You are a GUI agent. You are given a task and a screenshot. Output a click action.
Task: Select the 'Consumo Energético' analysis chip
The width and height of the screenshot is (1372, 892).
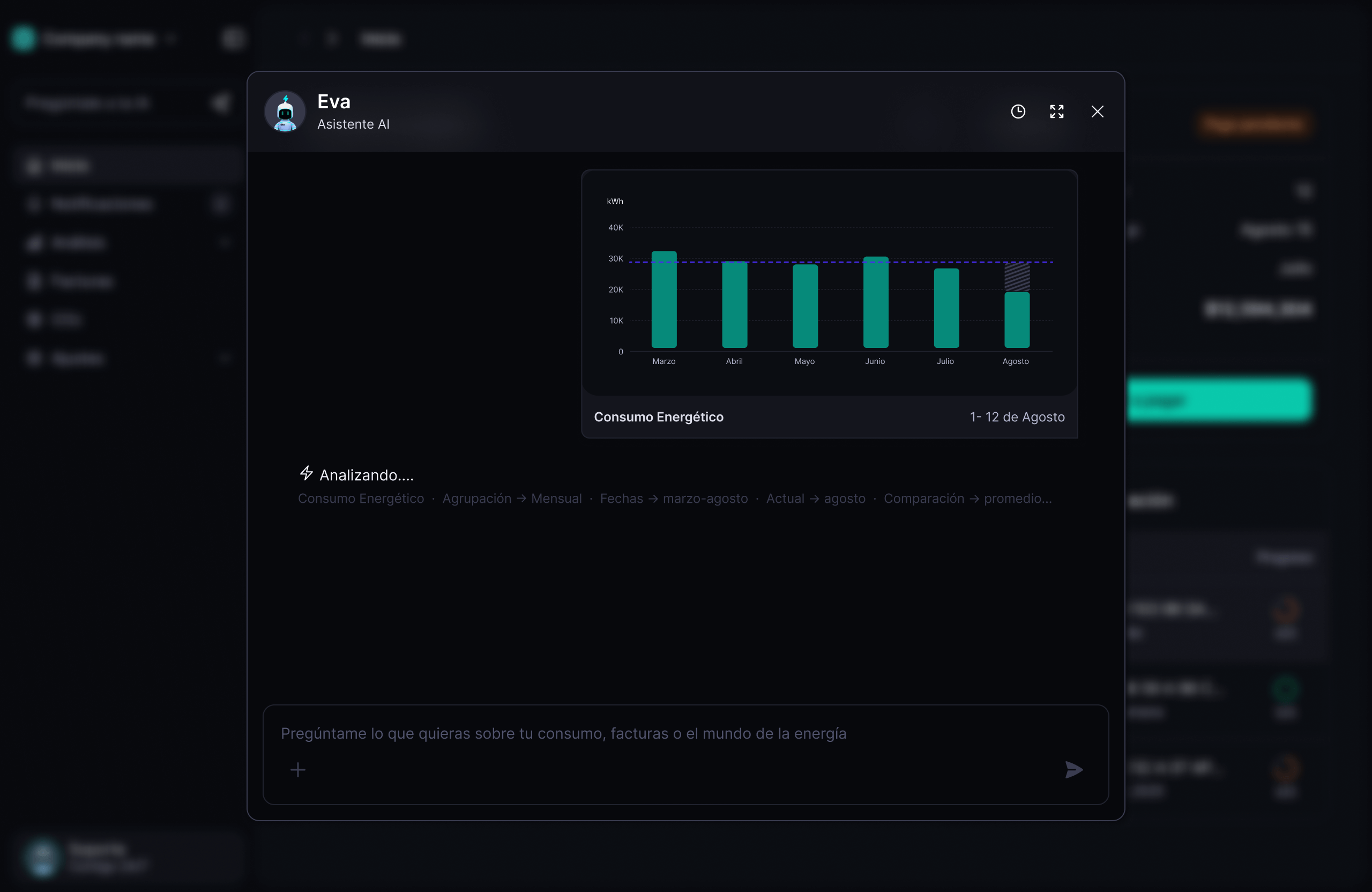pos(360,498)
